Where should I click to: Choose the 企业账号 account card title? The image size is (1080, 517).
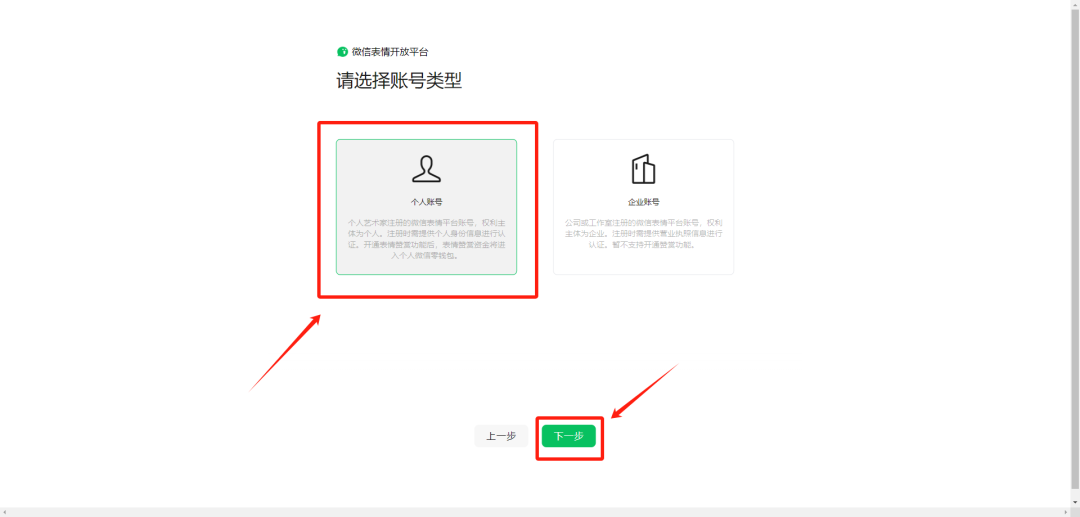643,202
